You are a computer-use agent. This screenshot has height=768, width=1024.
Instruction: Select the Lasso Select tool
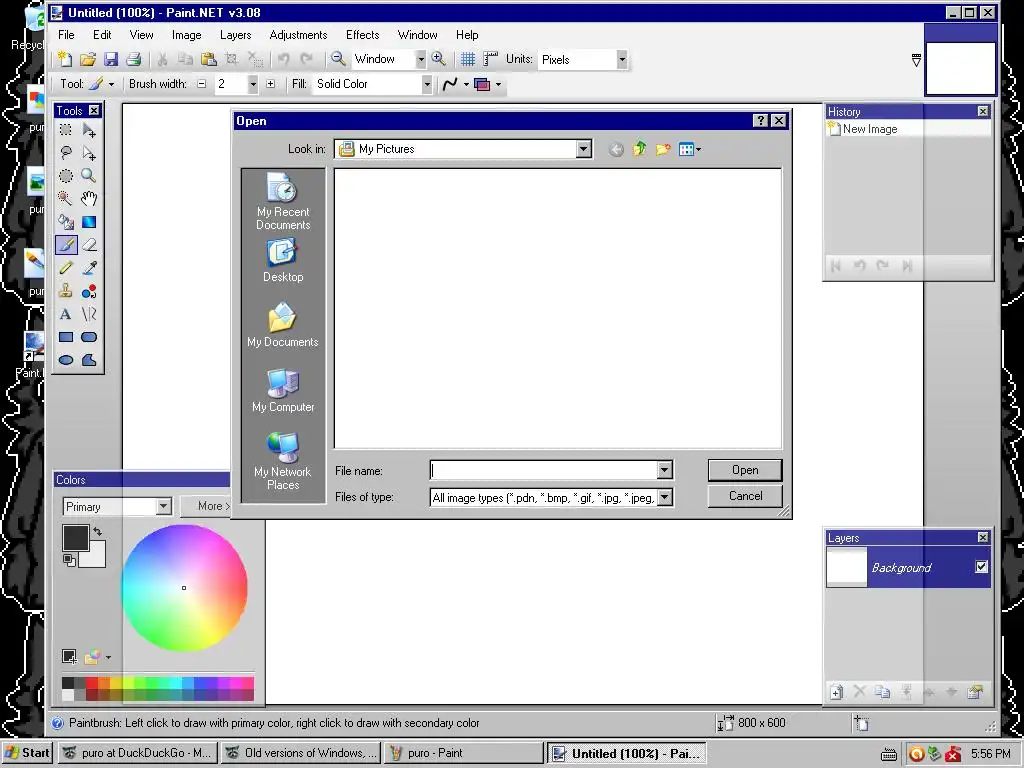(66, 153)
